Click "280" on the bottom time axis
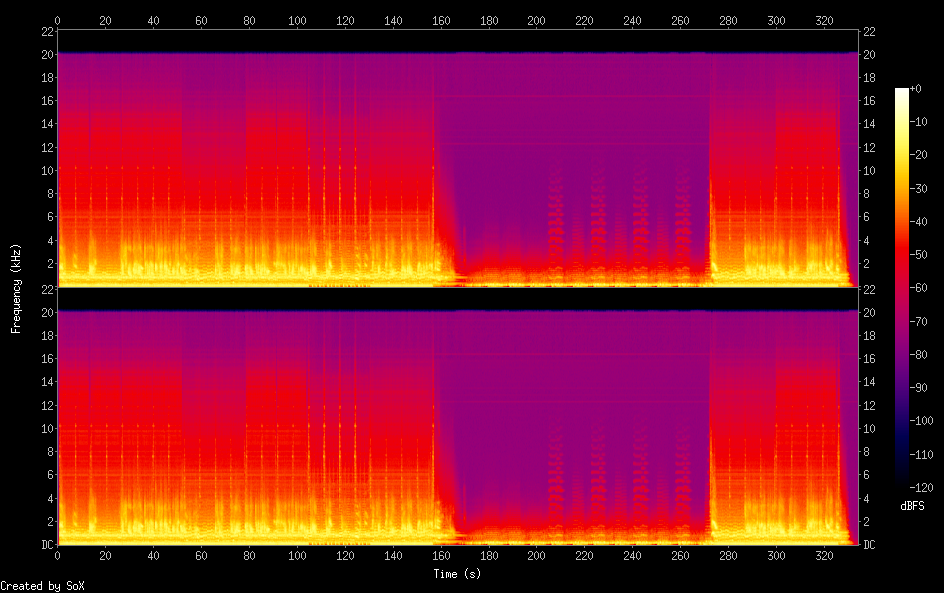Viewport: 944px width, 593px height. pos(728,556)
